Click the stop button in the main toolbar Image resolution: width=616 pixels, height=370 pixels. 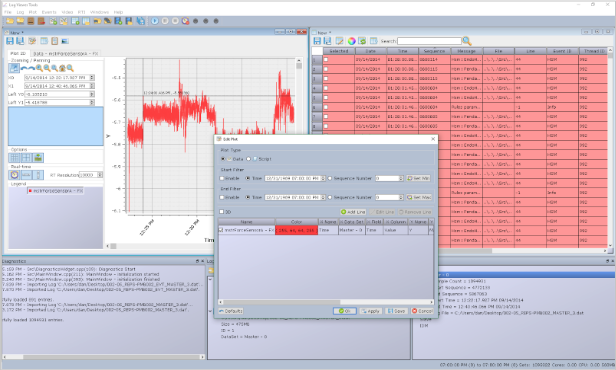coord(175,21)
